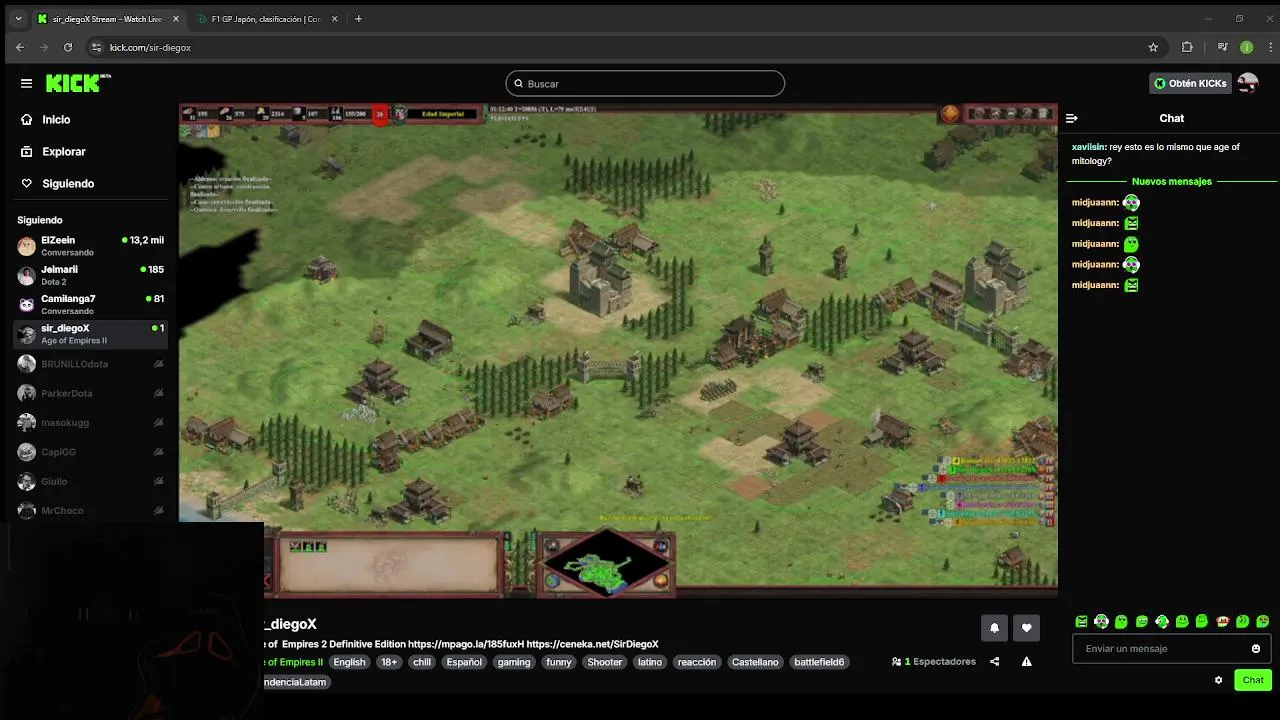Open the ceneka.net/SirDiegoX link
The image size is (1280, 720).
coord(592,644)
